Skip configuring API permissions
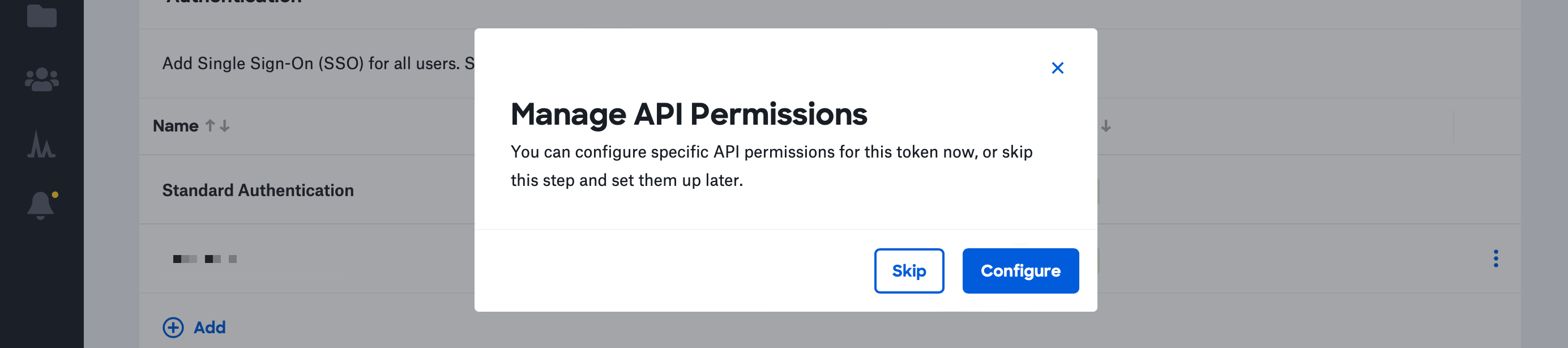 point(909,270)
